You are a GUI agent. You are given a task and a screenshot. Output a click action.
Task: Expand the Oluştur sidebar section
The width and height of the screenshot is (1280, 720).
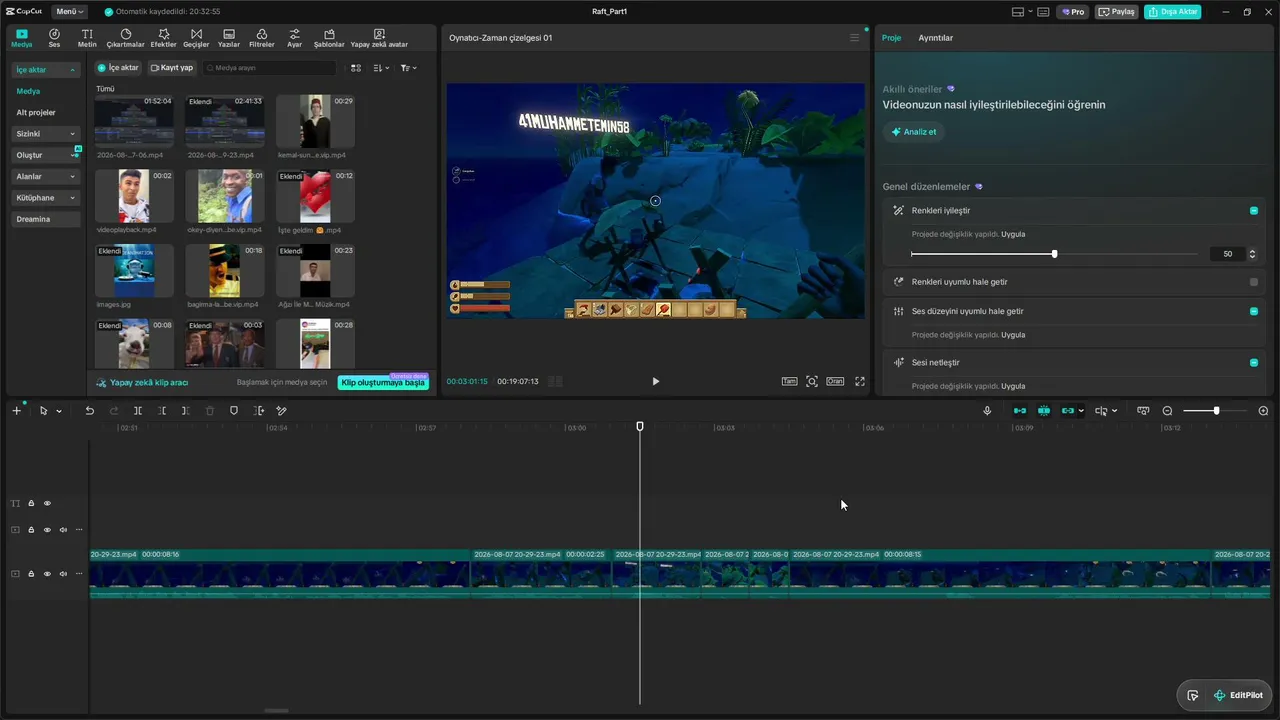point(72,155)
